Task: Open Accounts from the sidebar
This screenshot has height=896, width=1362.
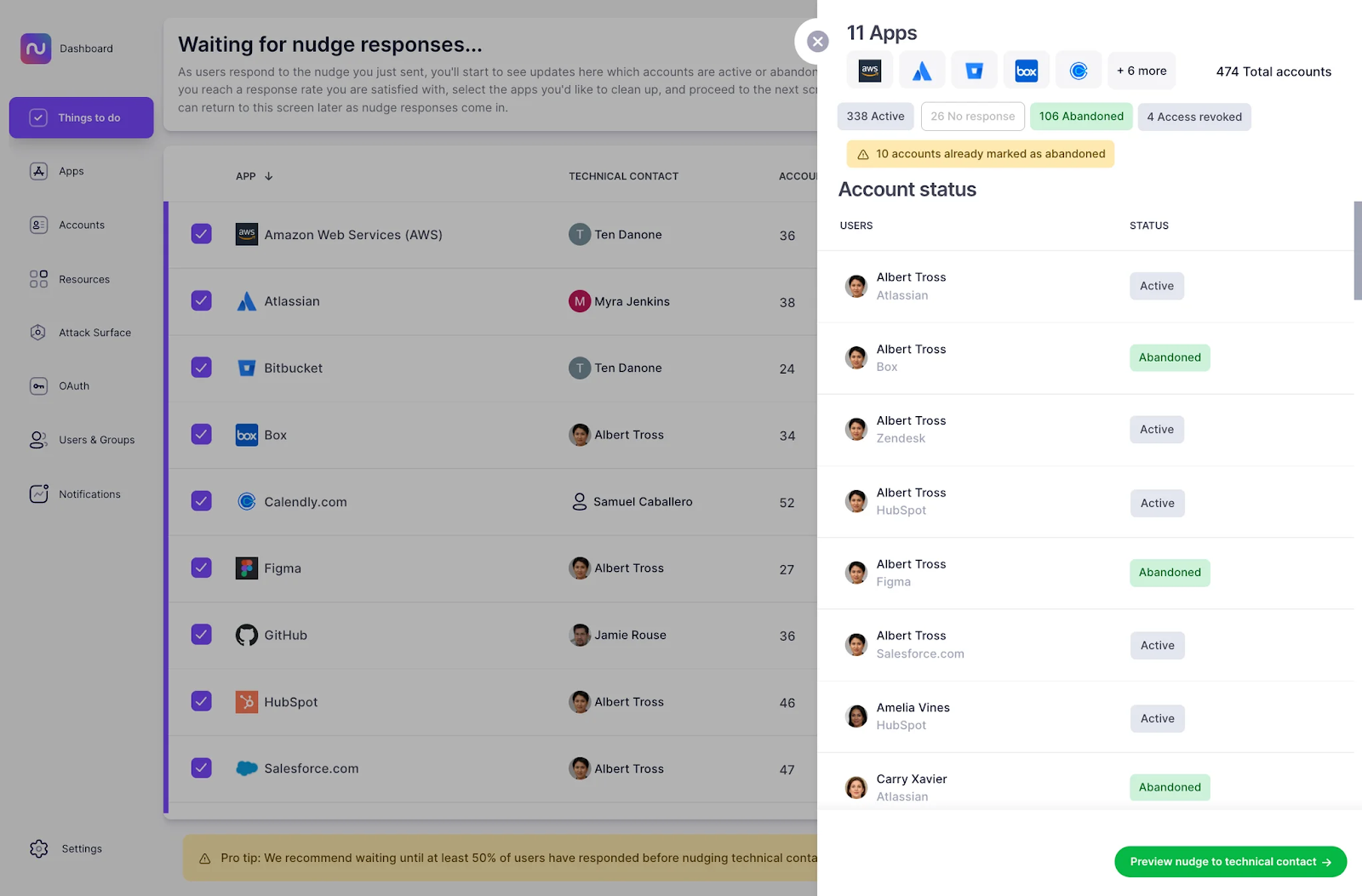Action: tap(81, 225)
